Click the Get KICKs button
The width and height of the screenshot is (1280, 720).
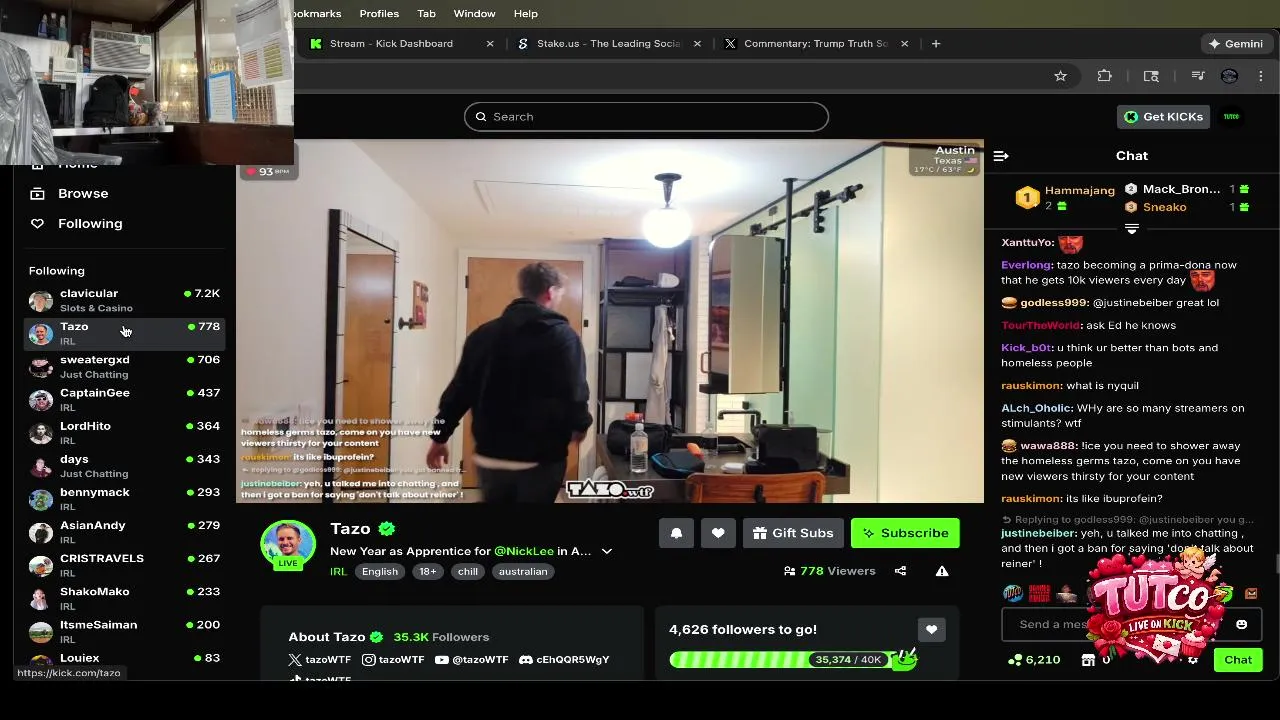click(x=1163, y=117)
